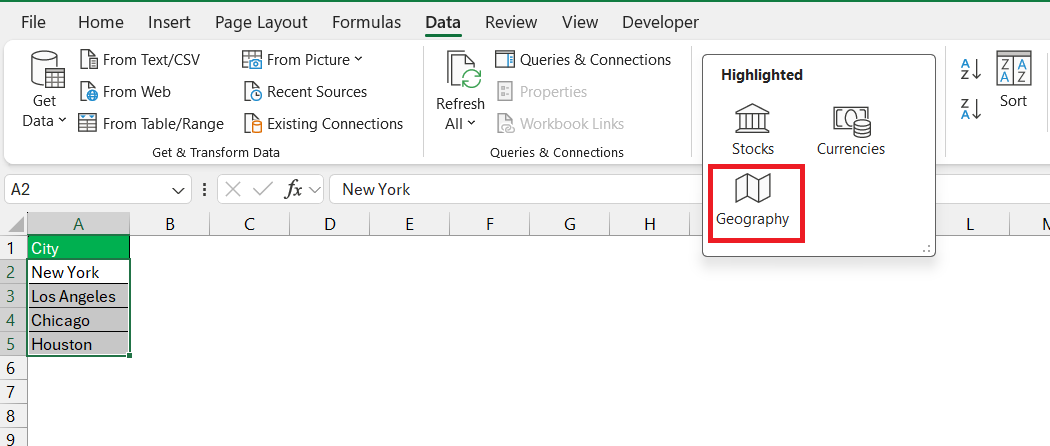The width and height of the screenshot is (1050, 446).
Task: Click the formula bar text New York
Action: [x=376, y=190]
